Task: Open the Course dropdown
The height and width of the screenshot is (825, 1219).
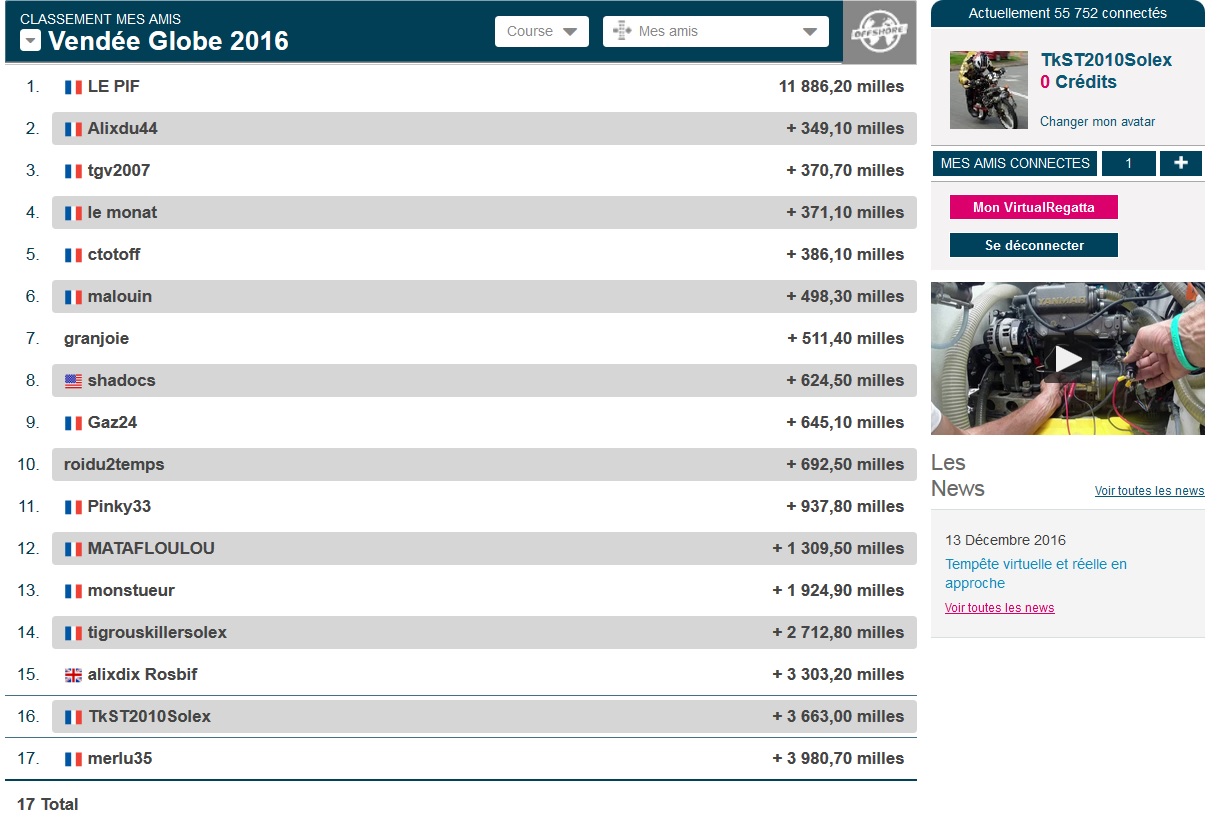Action: pyautogui.click(x=541, y=31)
